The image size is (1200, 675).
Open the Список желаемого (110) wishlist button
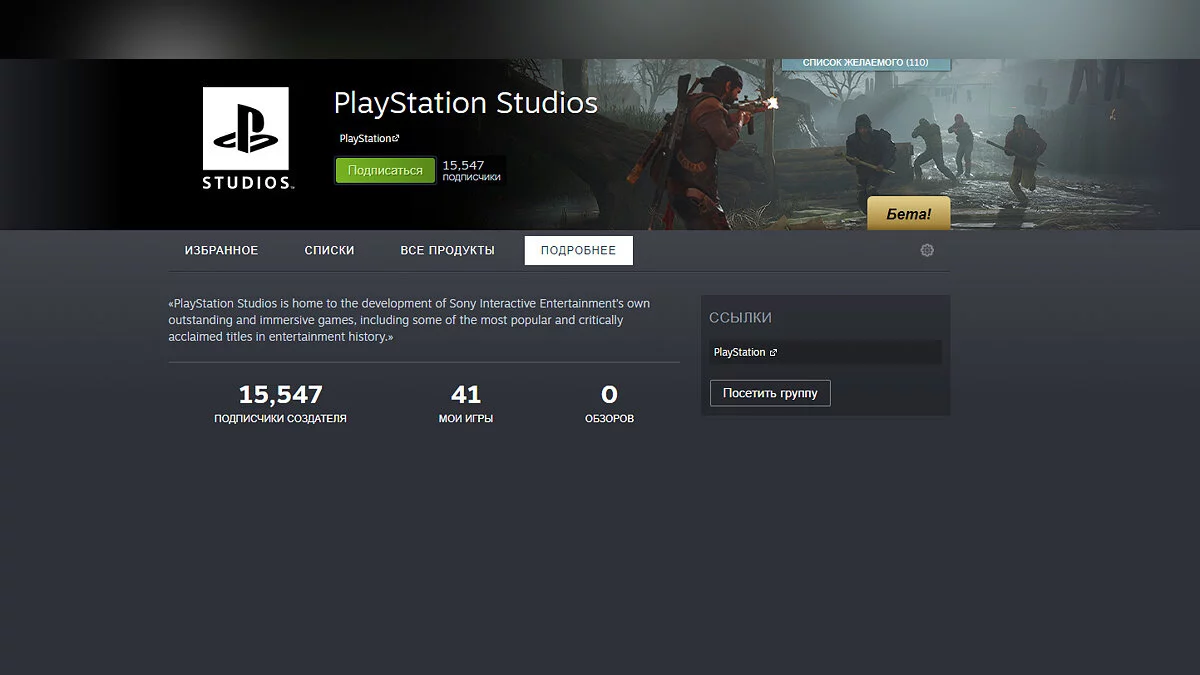coord(865,63)
